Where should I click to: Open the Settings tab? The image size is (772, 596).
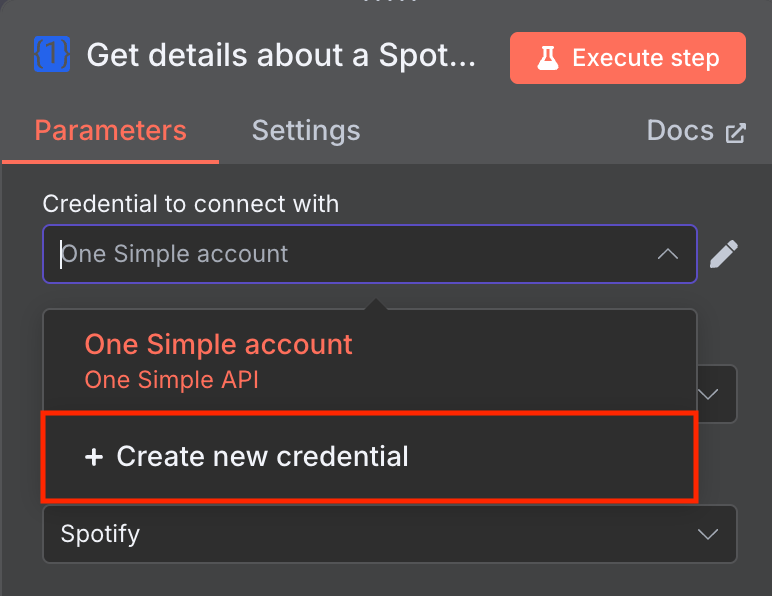[x=305, y=131]
